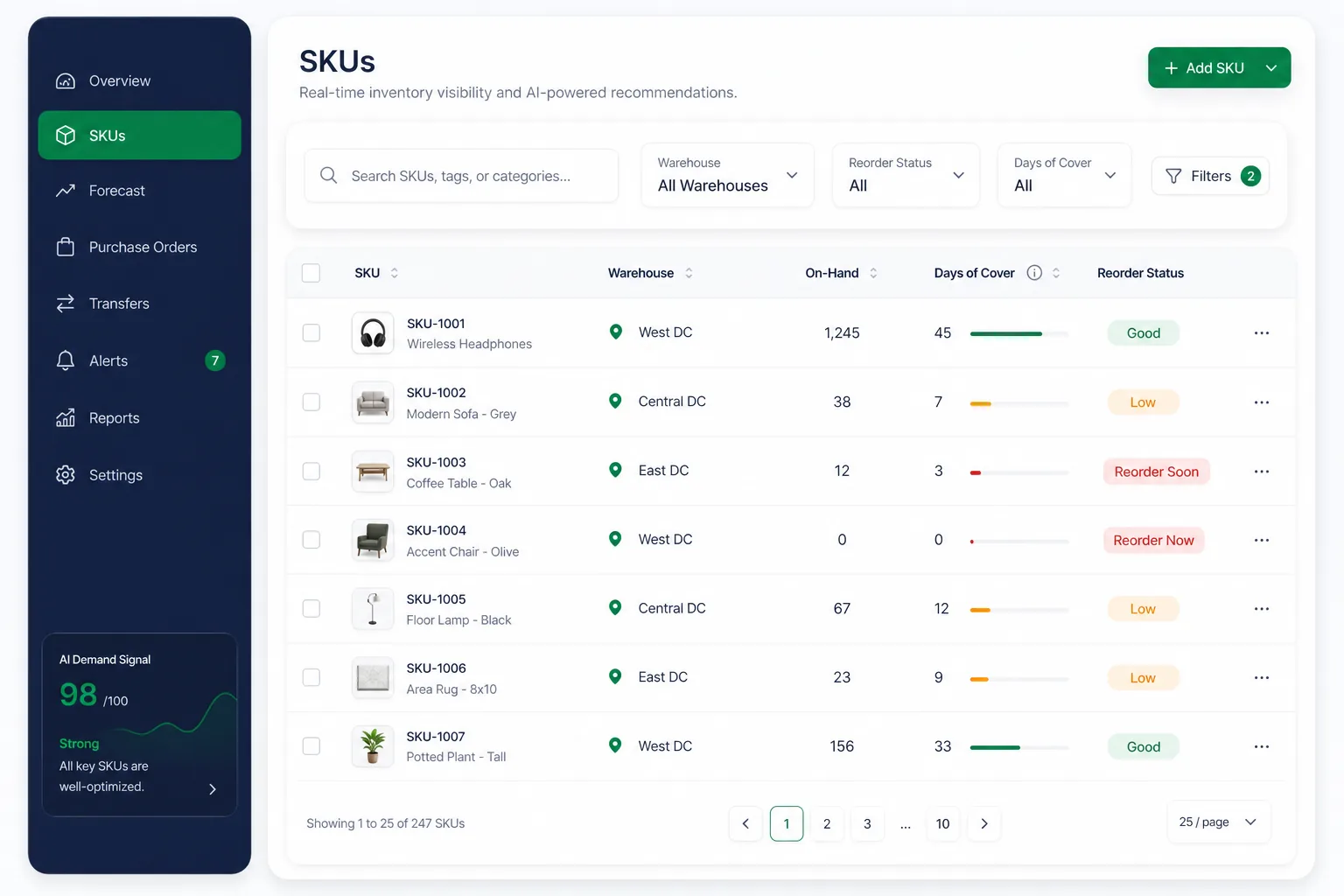This screenshot has height=896, width=1344.
Task: Change the 25 / page size dropdown
Action: 1218,822
